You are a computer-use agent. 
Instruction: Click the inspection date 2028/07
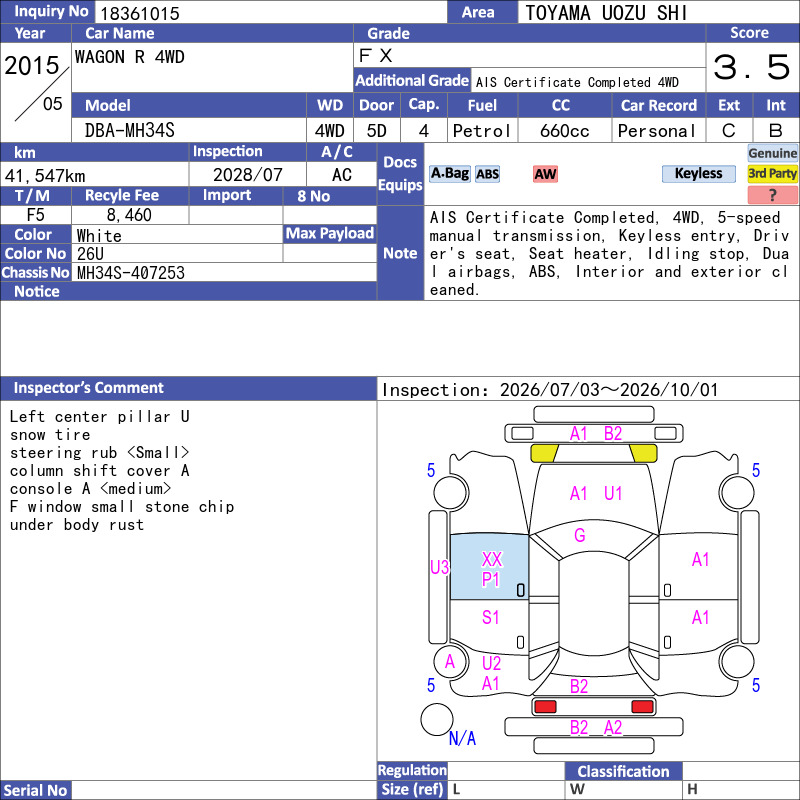click(247, 175)
